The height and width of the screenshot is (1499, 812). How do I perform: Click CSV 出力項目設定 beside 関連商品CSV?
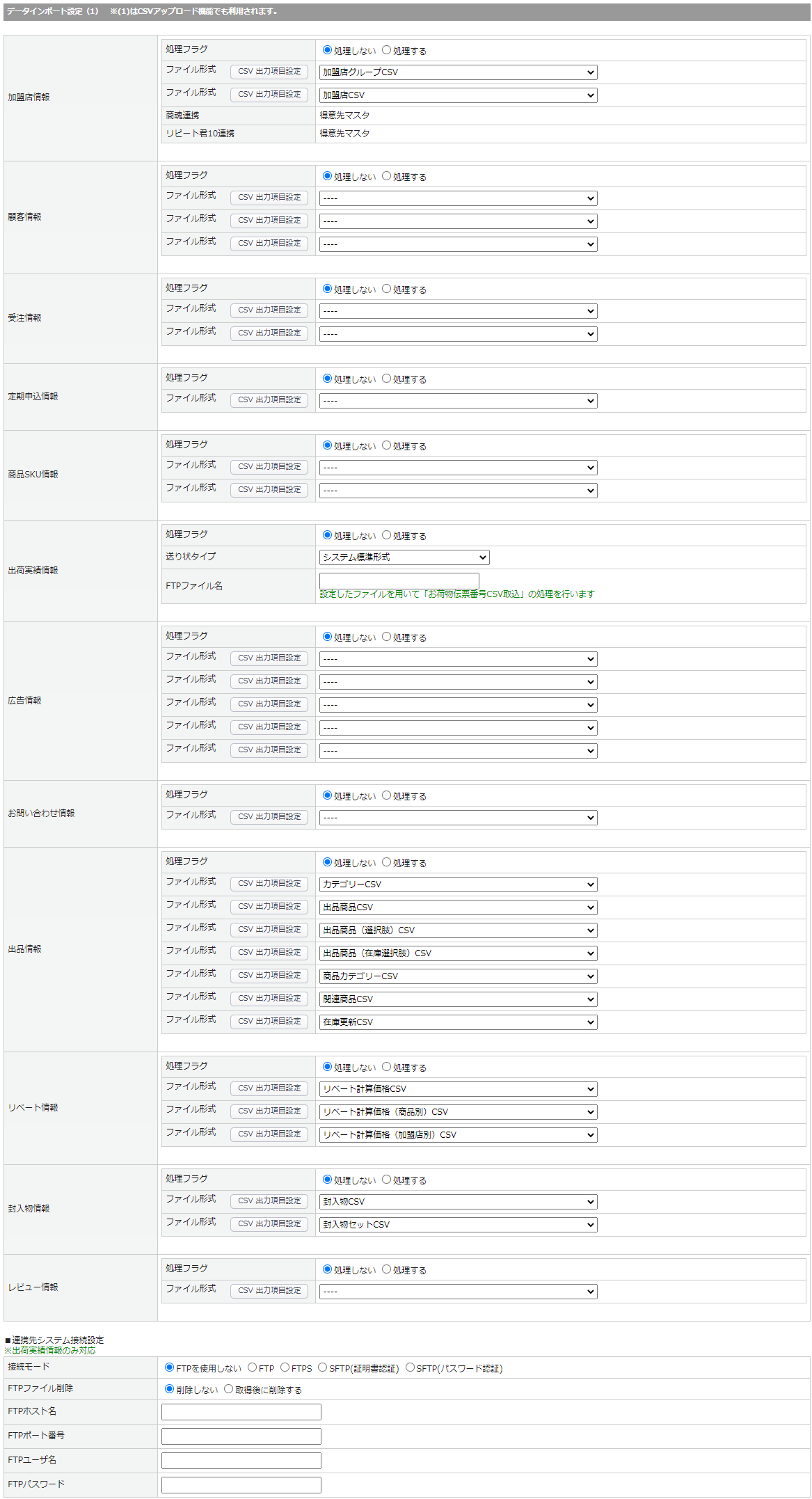click(269, 999)
